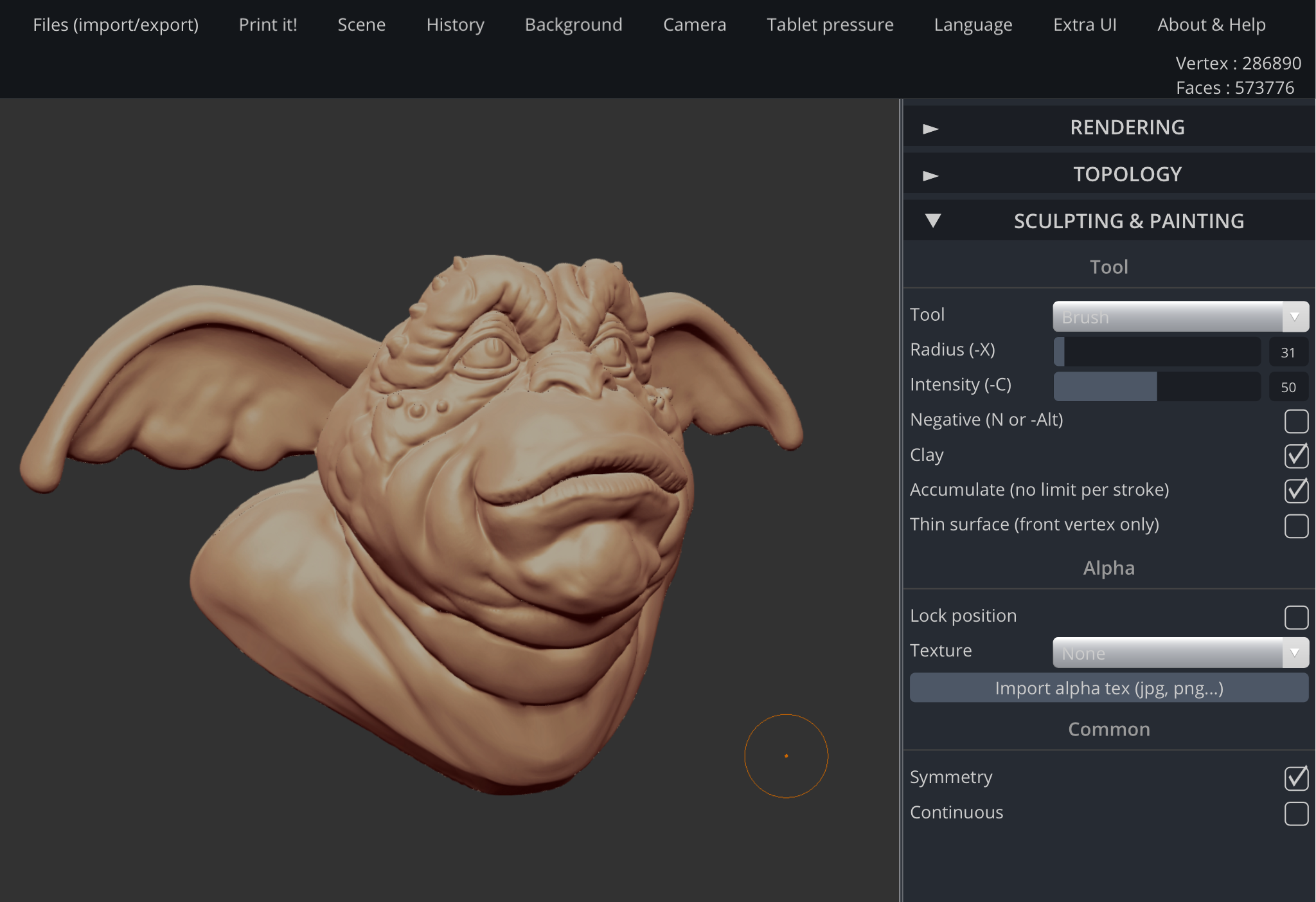
Task: Enable Thin surface (front vertex only)
Action: [1297, 525]
